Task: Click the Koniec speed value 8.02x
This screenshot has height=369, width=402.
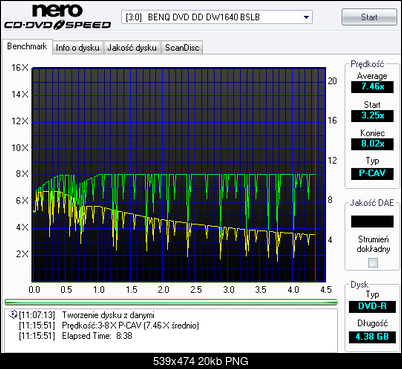Action: (372, 144)
